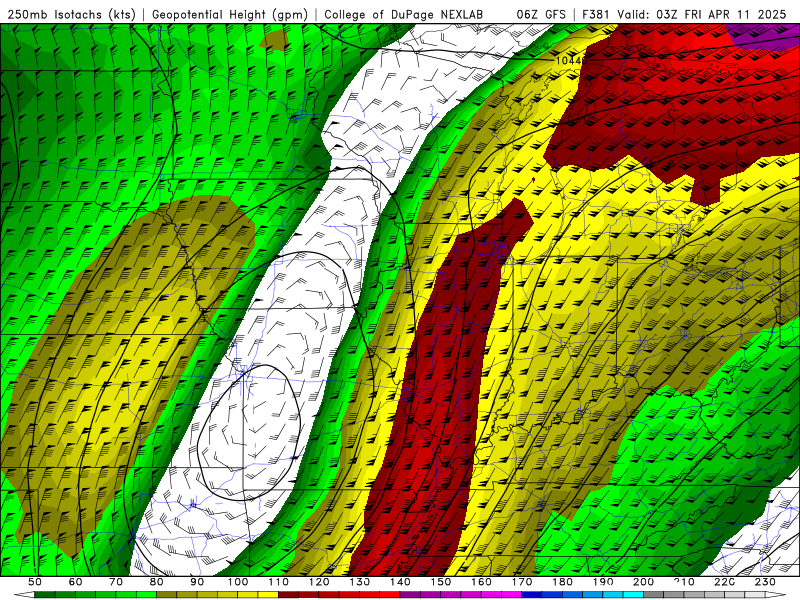
Task: Click the '06Z GFS' model run label
Action: tap(541, 14)
